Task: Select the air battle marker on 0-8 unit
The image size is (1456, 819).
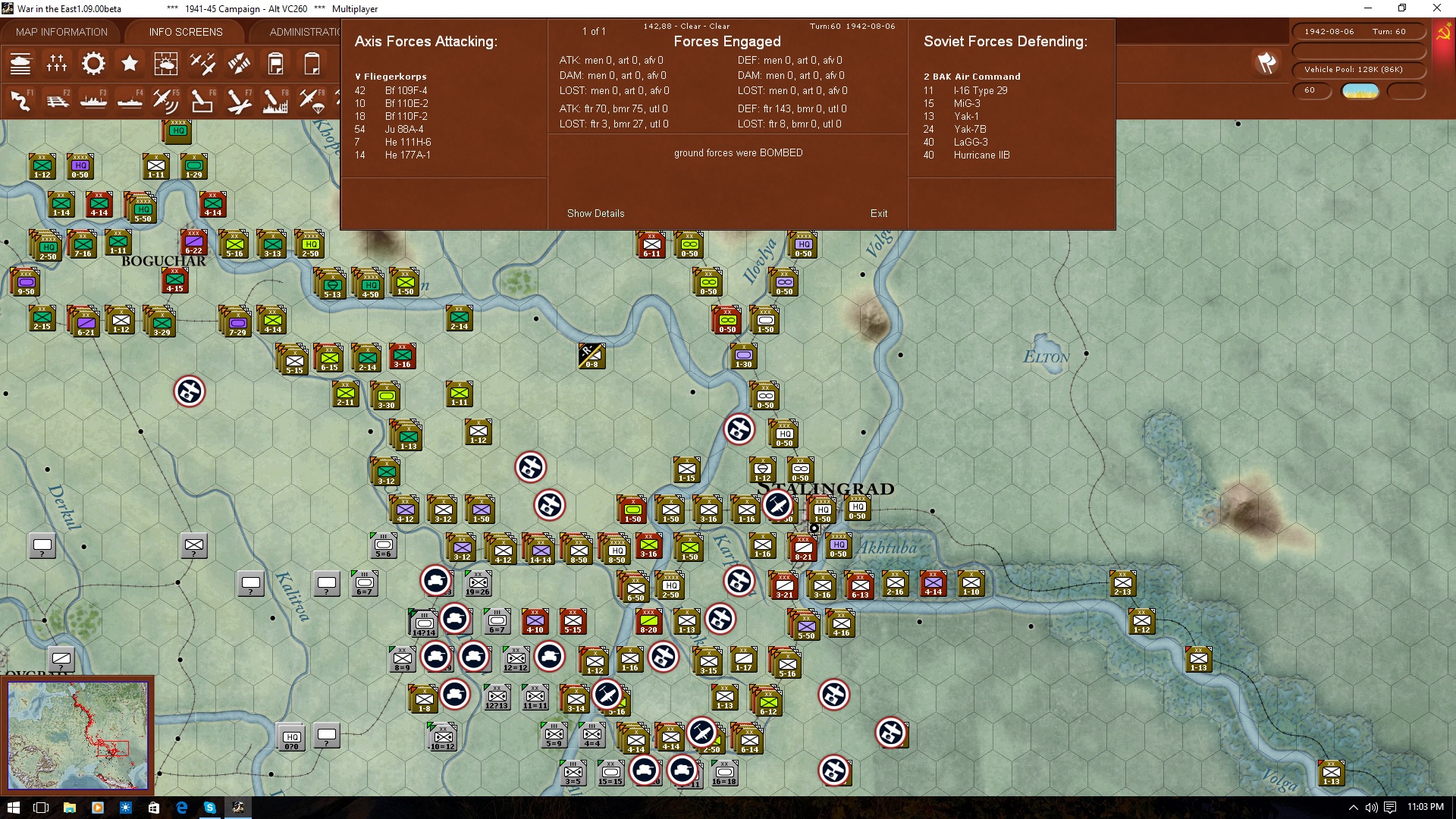Action: [x=591, y=355]
